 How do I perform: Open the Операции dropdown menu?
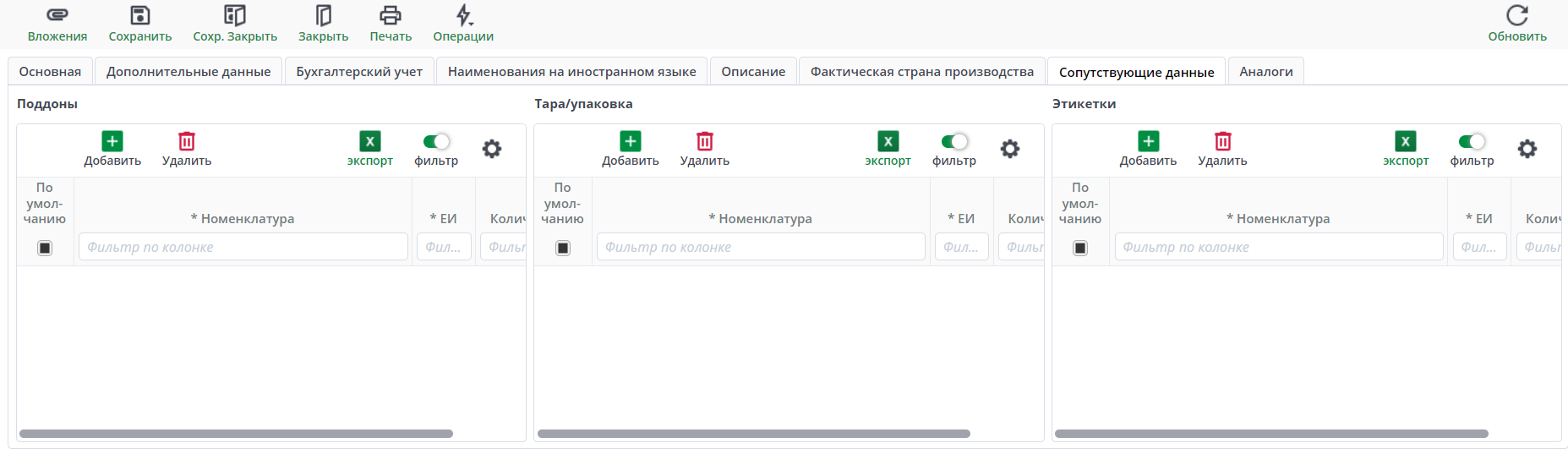point(463,15)
